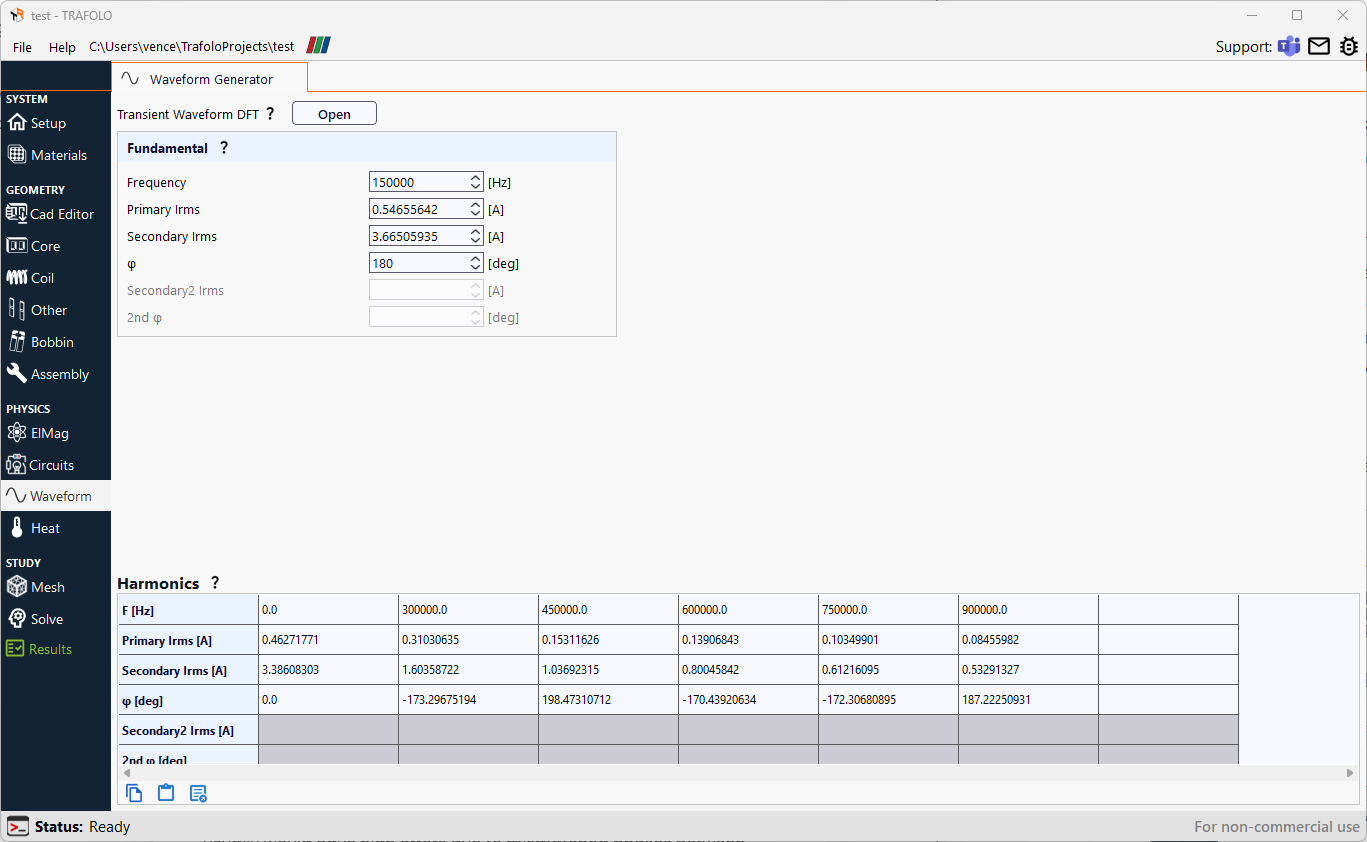
Task: Select the 300000.0 frequency cell
Action: (468, 610)
